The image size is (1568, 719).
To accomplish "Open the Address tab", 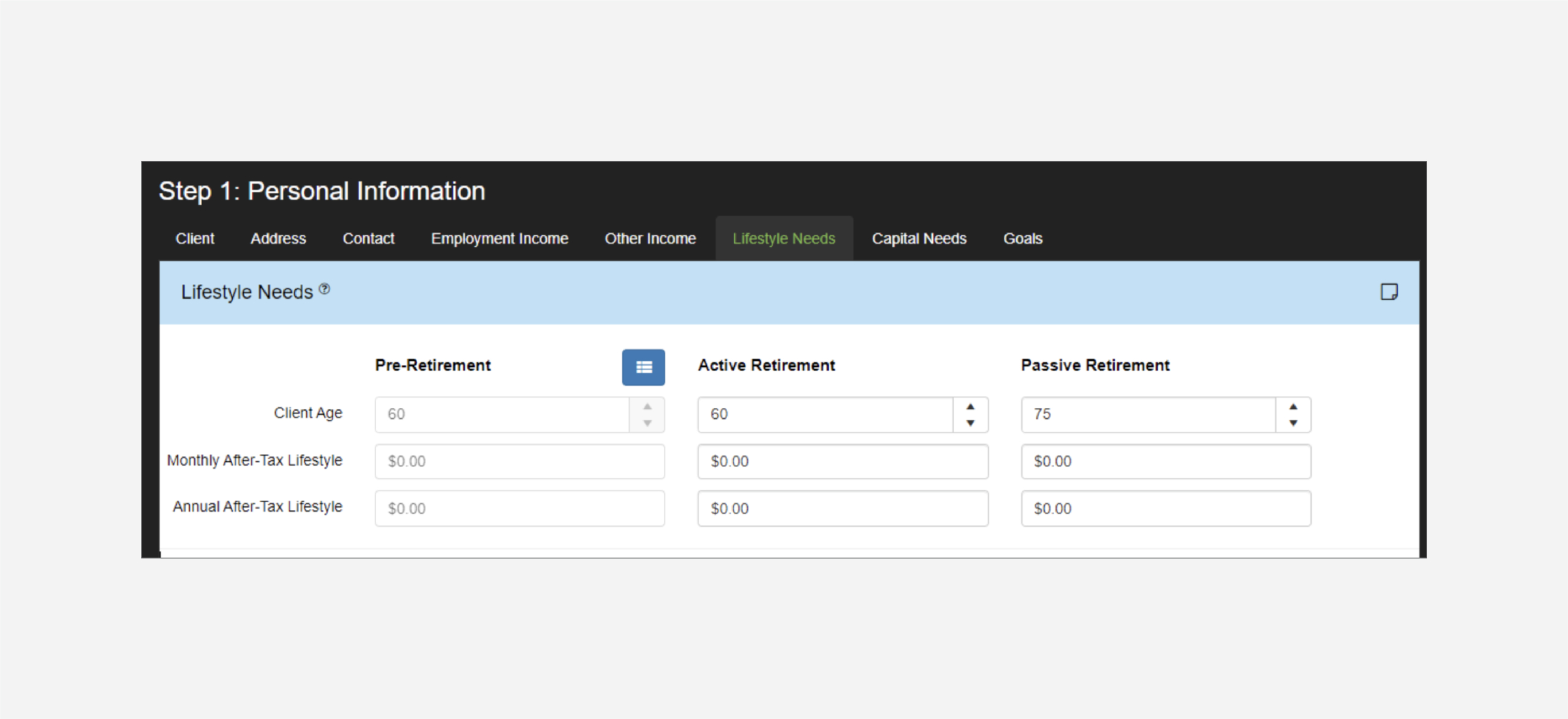I will coord(278,238).
